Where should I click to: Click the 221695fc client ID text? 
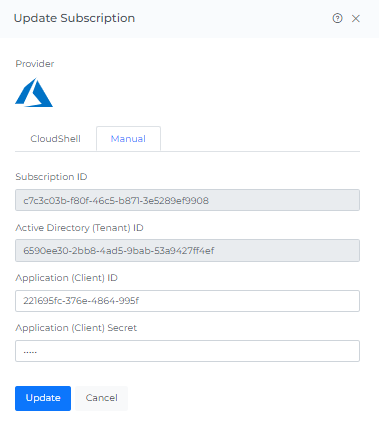coord(81,301)
